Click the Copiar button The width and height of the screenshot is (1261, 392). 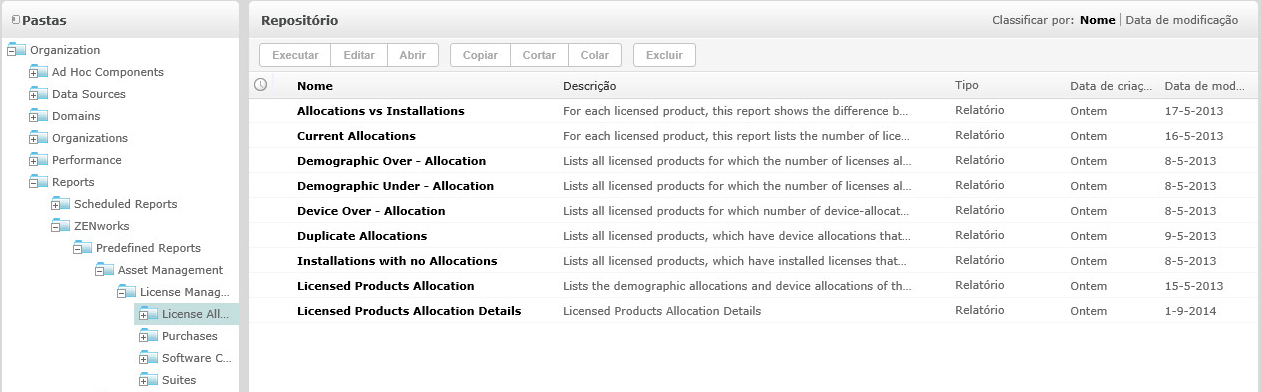(x=480, y=55)
